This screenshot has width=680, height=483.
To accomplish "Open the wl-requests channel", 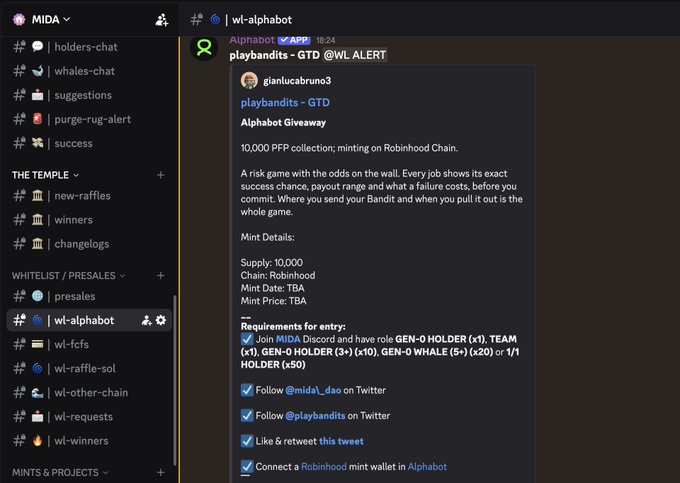I will [89, 417].
